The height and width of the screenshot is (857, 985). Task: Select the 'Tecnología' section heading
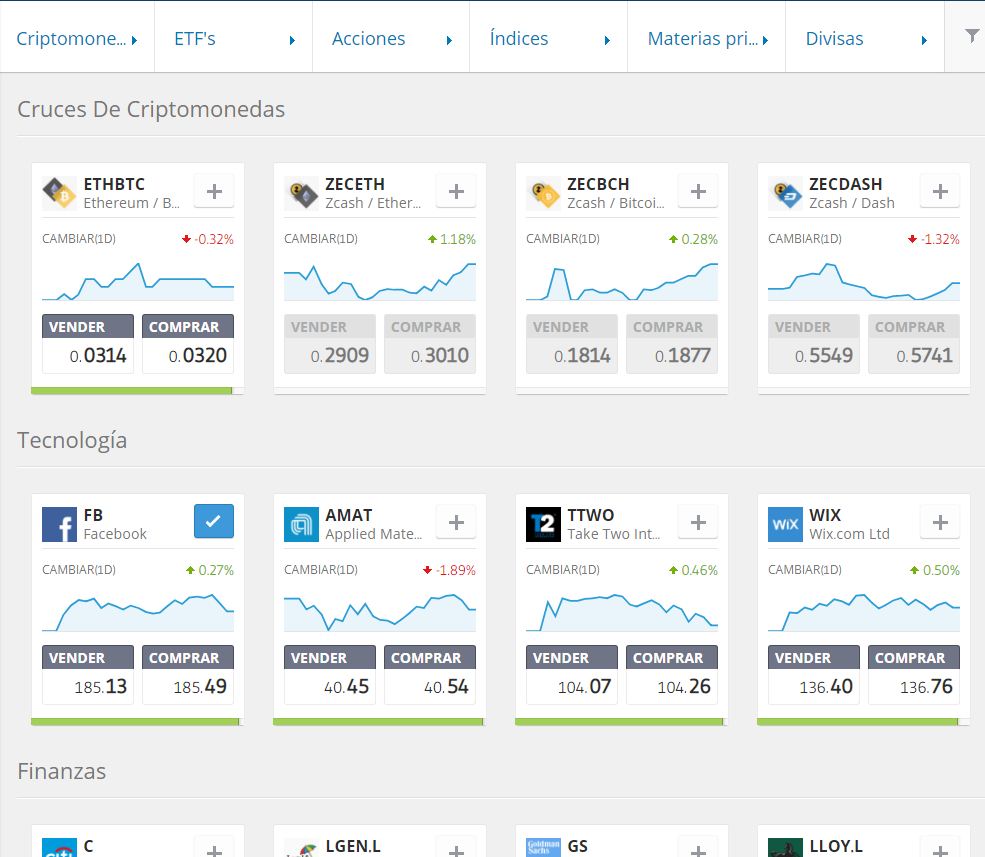(x=72, y=440)
